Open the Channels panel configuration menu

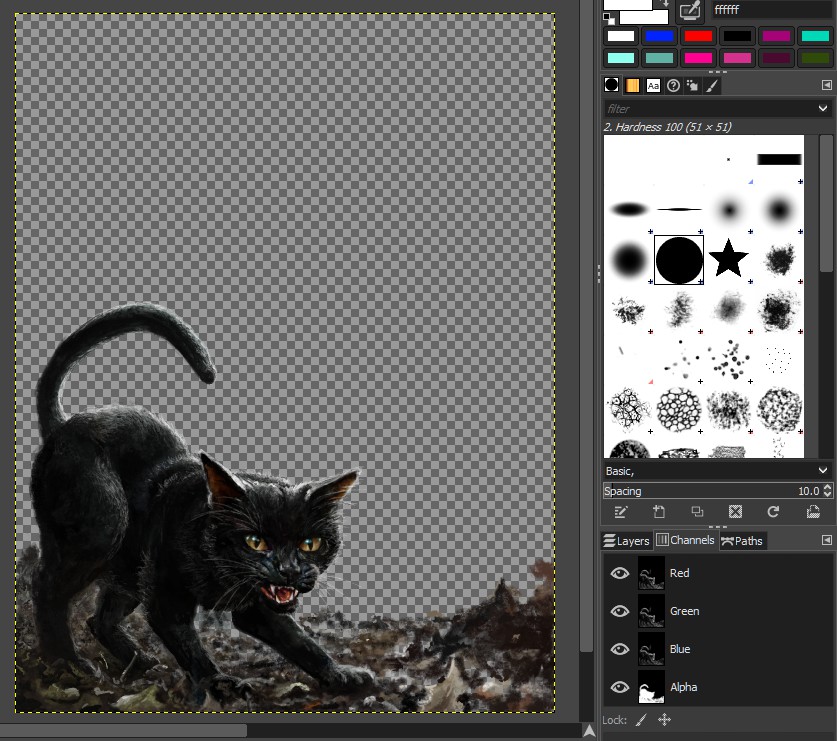click(x=826, y=540)
